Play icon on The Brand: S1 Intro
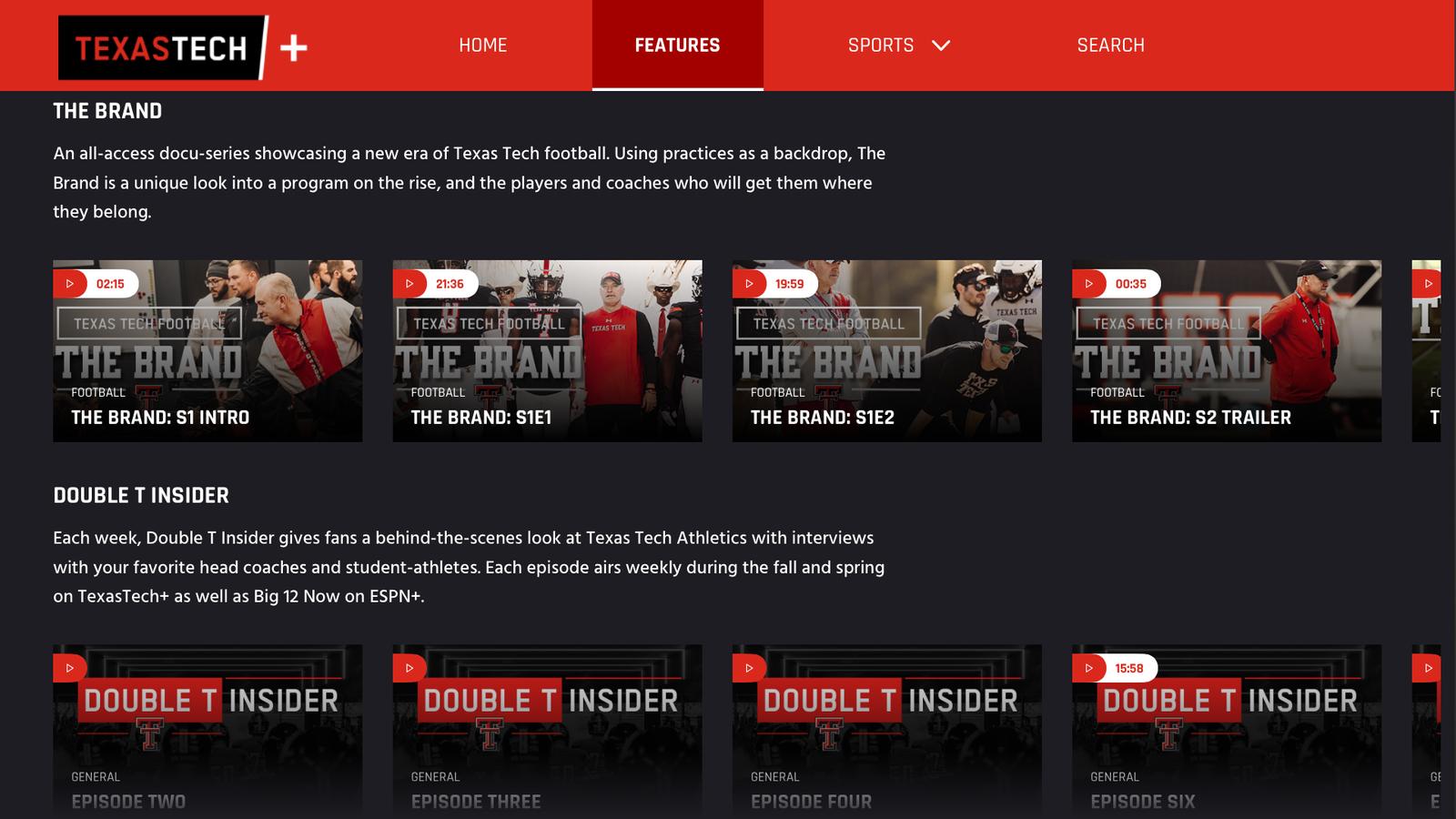 (70, 284)
